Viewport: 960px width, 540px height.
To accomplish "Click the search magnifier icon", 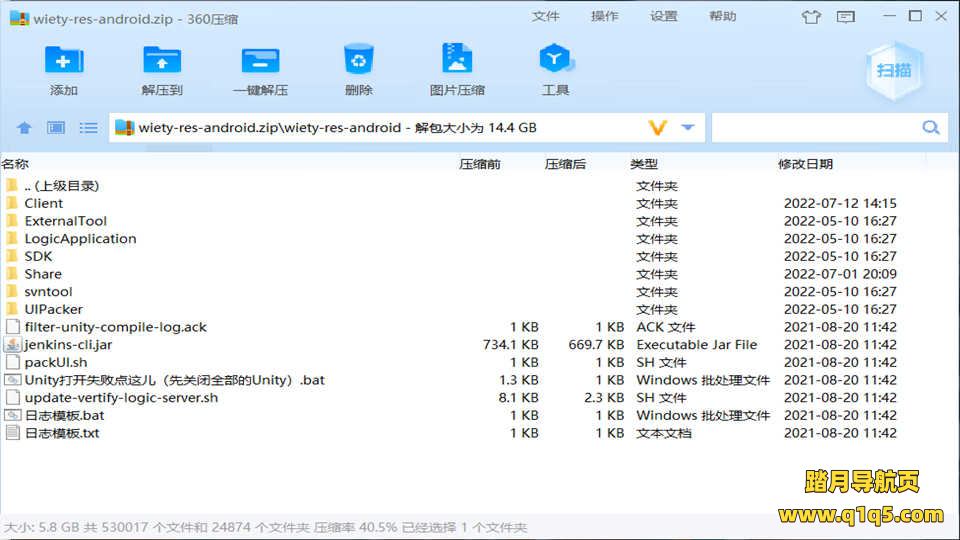I will coord(931,128).
